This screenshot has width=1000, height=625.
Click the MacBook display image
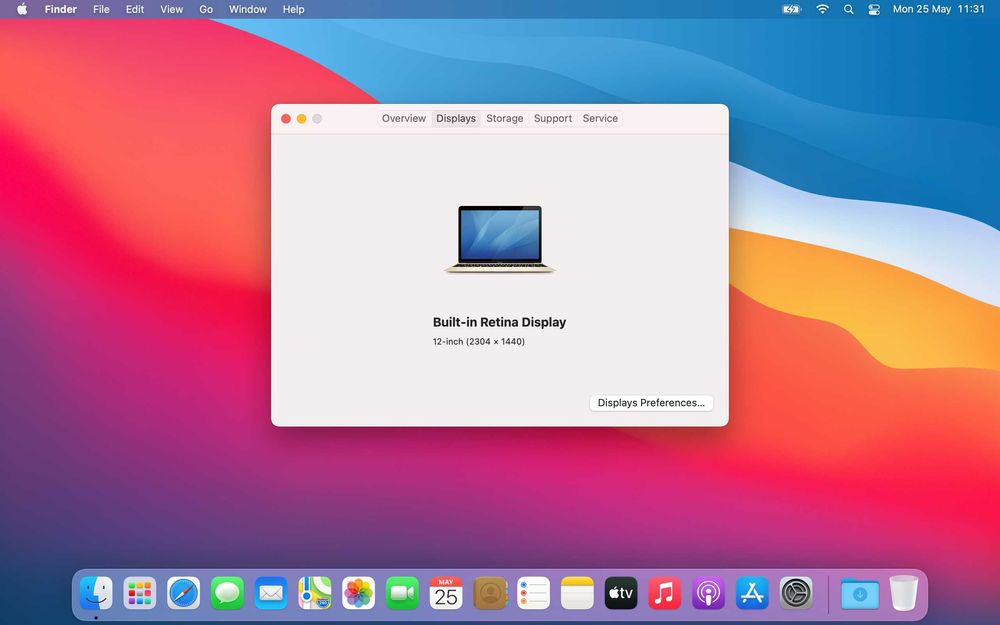tap(500, 239)
